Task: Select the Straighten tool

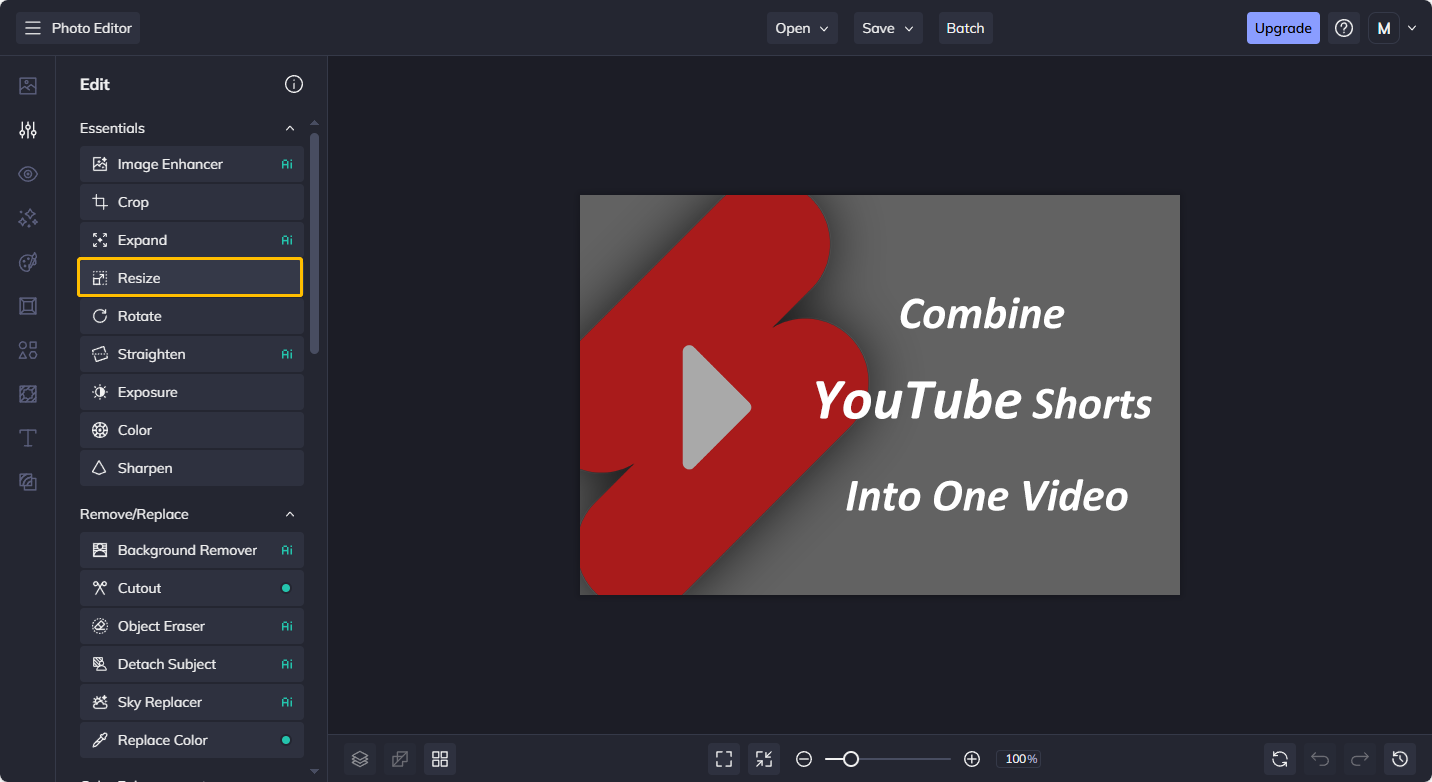Action: click(192, 354)
